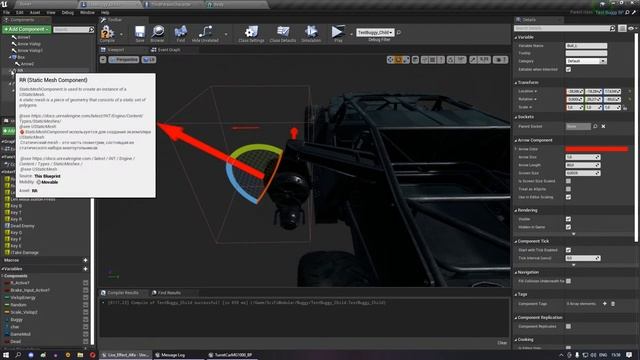This screenshot has width=640, height=360.
Task: Open the Debug menu
Action: [x=68, y=13]
